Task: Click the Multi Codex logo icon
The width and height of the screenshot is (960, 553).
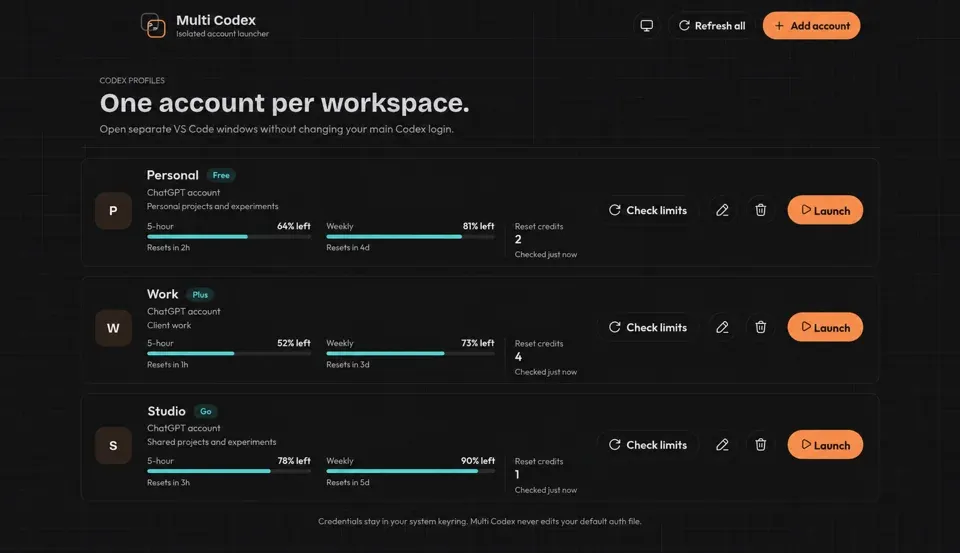Action: pyautogui.click(x=153, y=26)
